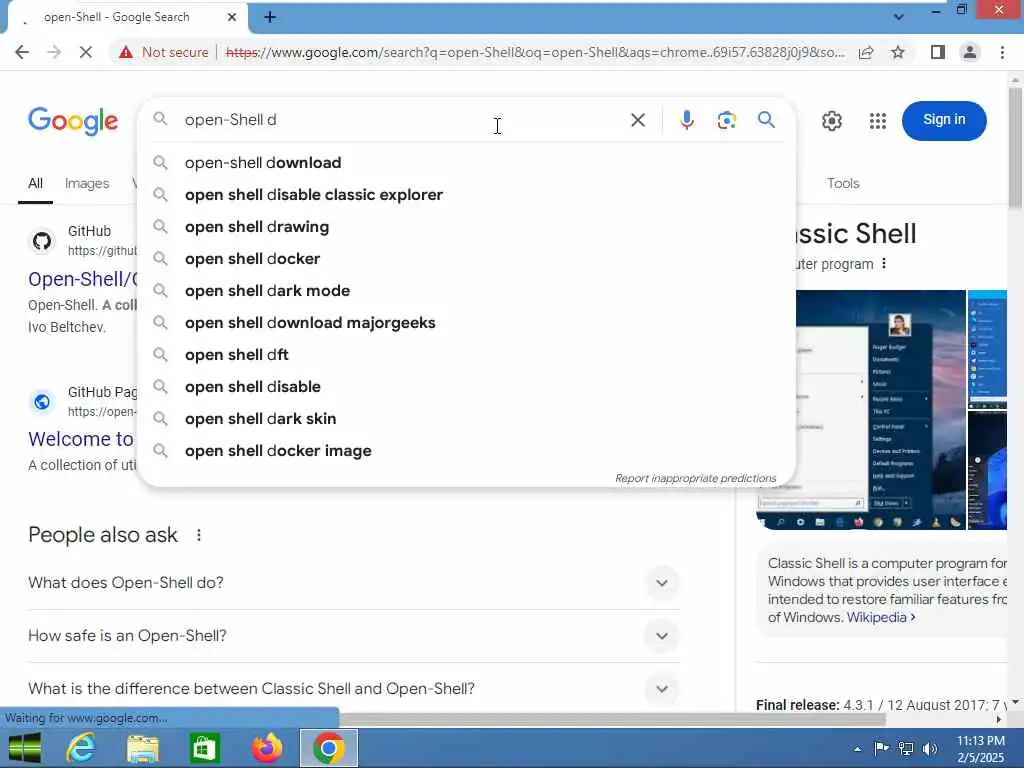Click the globe favicon of GitHub Pages result
Image resolution: width=1024 pixels, height=768 pixels.
[42, 402]
